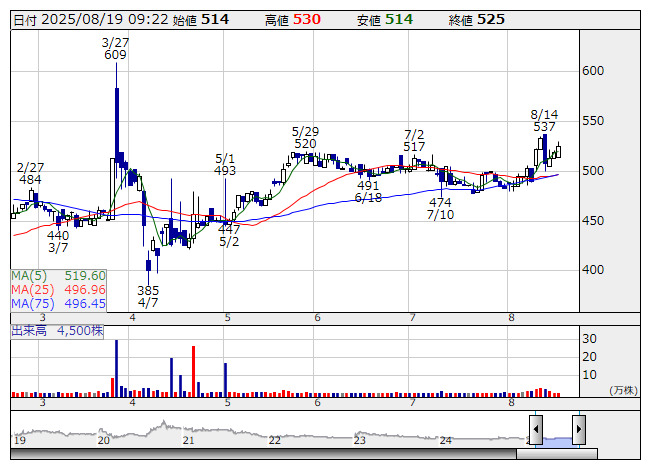This screenshot has width=653, height=470.
Task: Click year 23 in the navigator timeline
Action: [359, 440]
